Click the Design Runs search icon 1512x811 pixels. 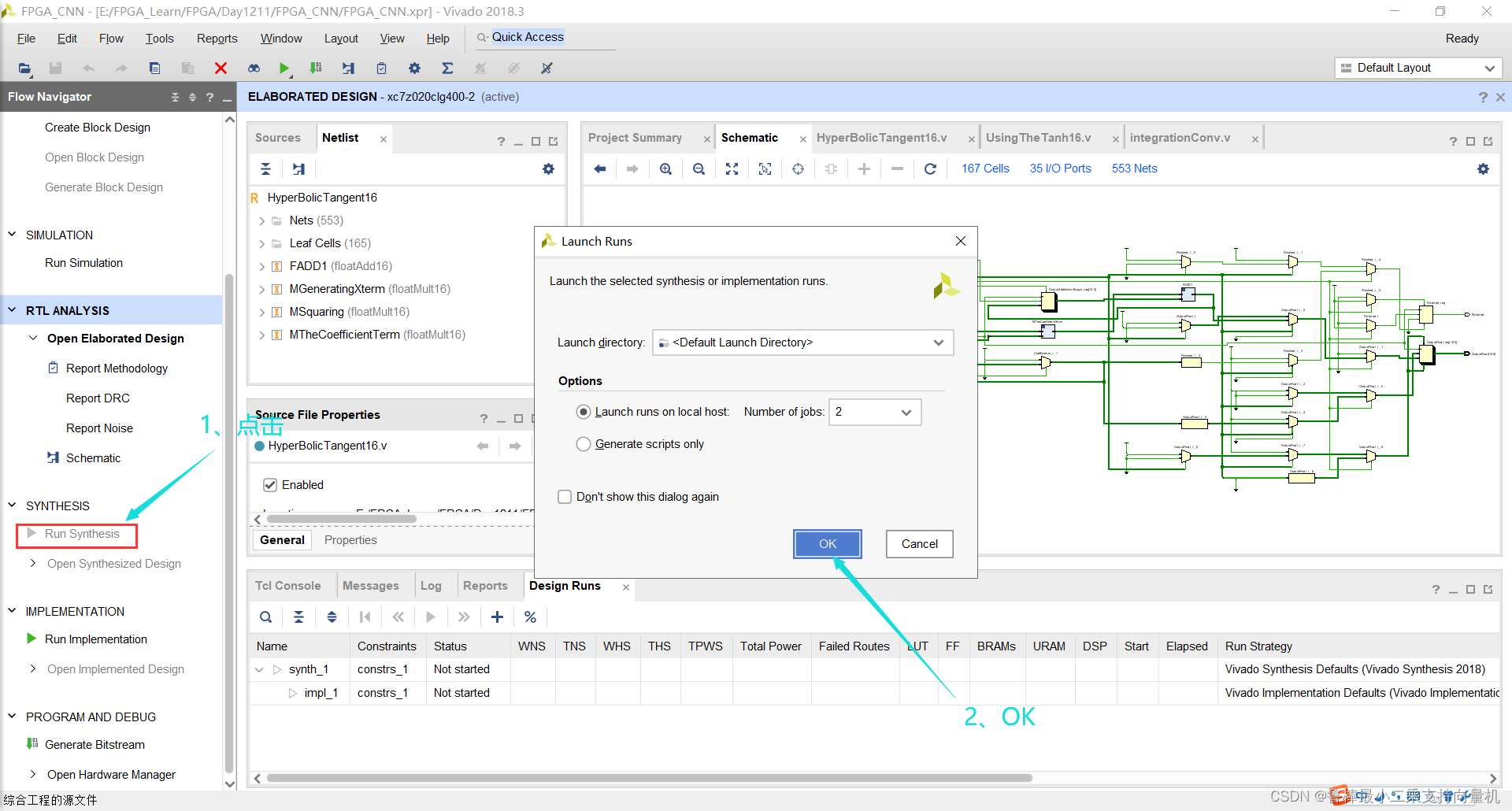pos(266,617)
